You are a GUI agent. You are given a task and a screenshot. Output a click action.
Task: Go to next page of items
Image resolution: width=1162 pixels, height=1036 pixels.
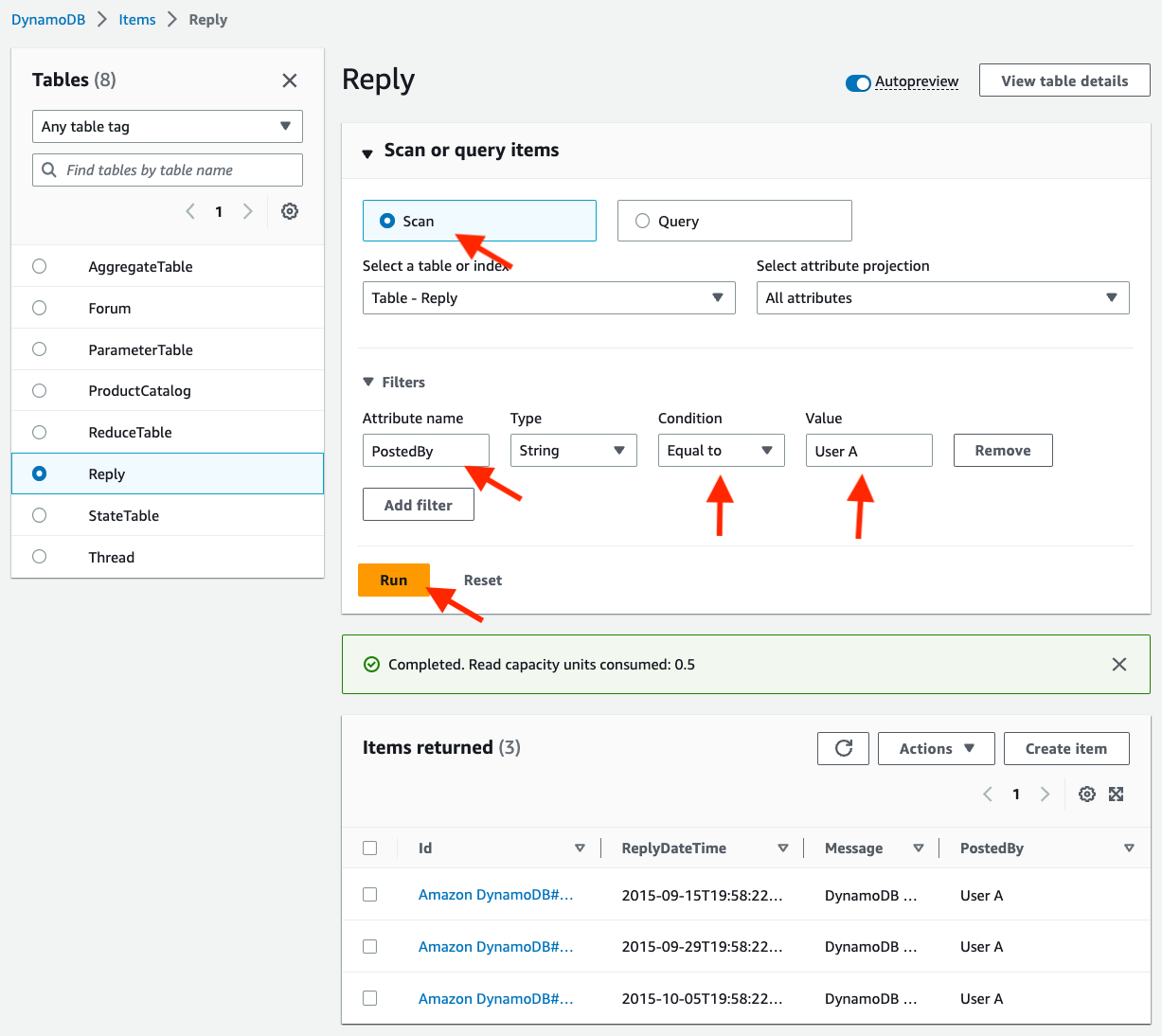point(1045,794)
